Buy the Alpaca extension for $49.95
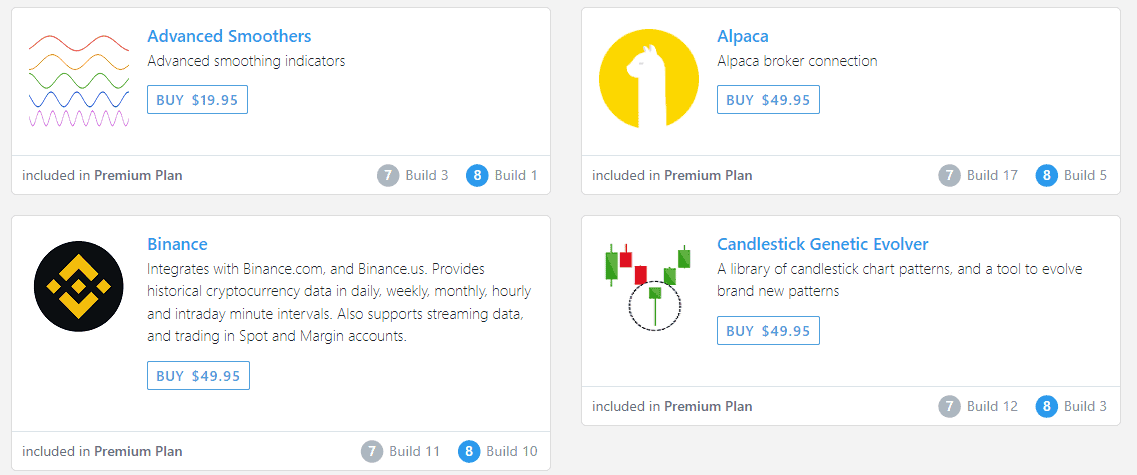Screen dimensions: 1137x475 768,100
